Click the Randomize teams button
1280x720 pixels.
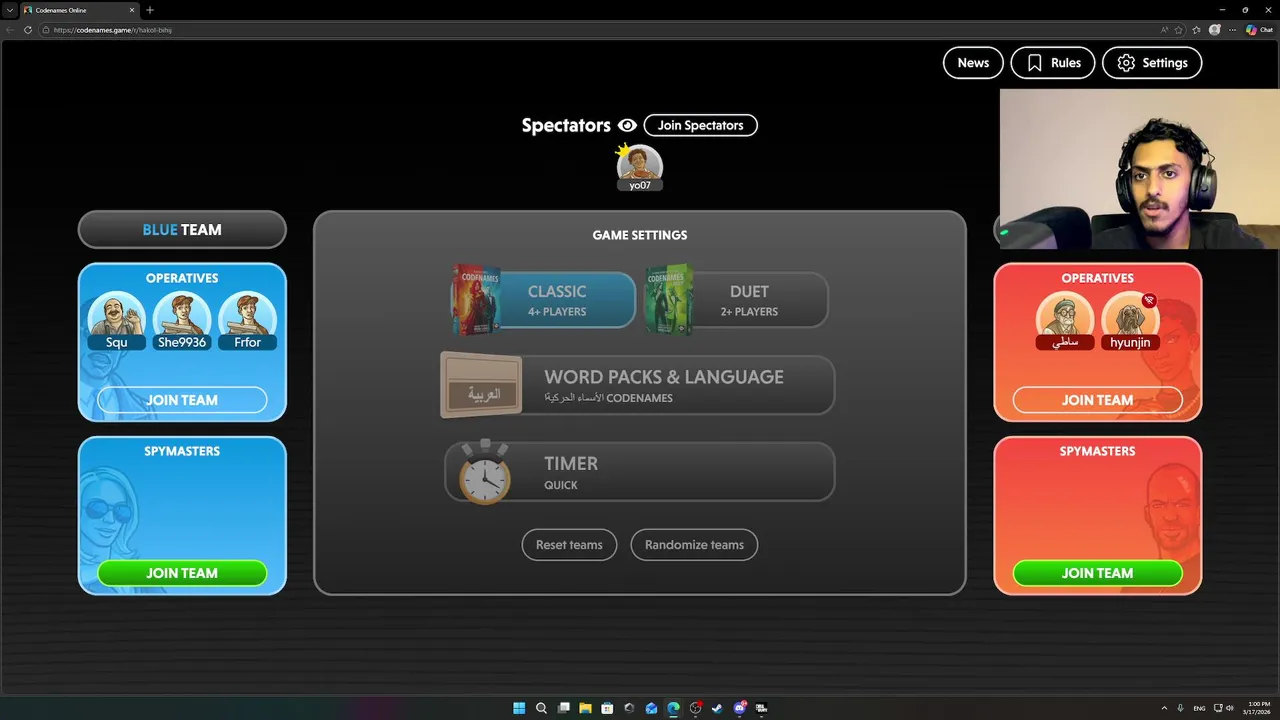click(x=694, y=545)
